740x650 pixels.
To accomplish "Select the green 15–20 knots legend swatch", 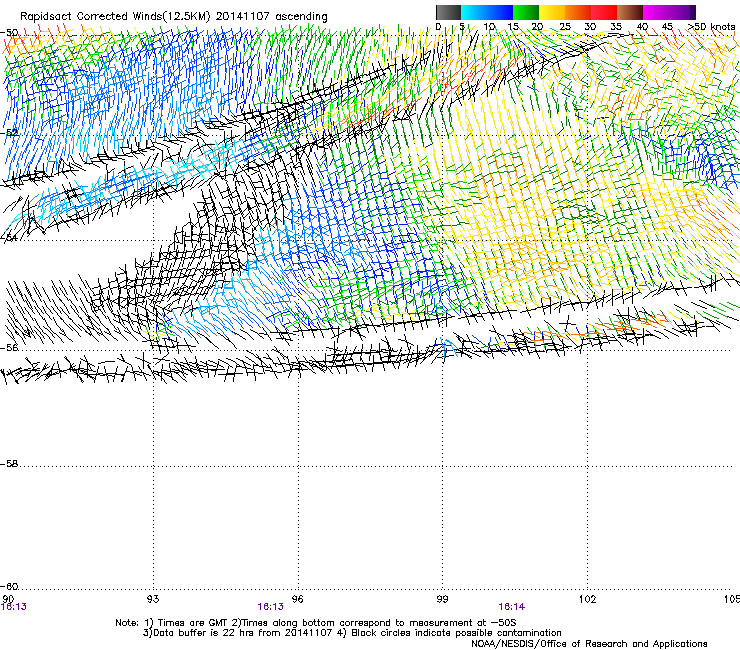I will [x=526, y=12].
